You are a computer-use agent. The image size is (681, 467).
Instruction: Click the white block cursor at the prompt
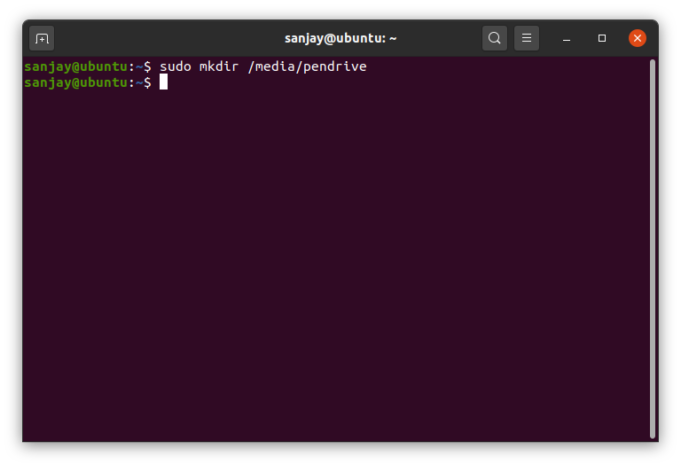[x=163, y=82]
